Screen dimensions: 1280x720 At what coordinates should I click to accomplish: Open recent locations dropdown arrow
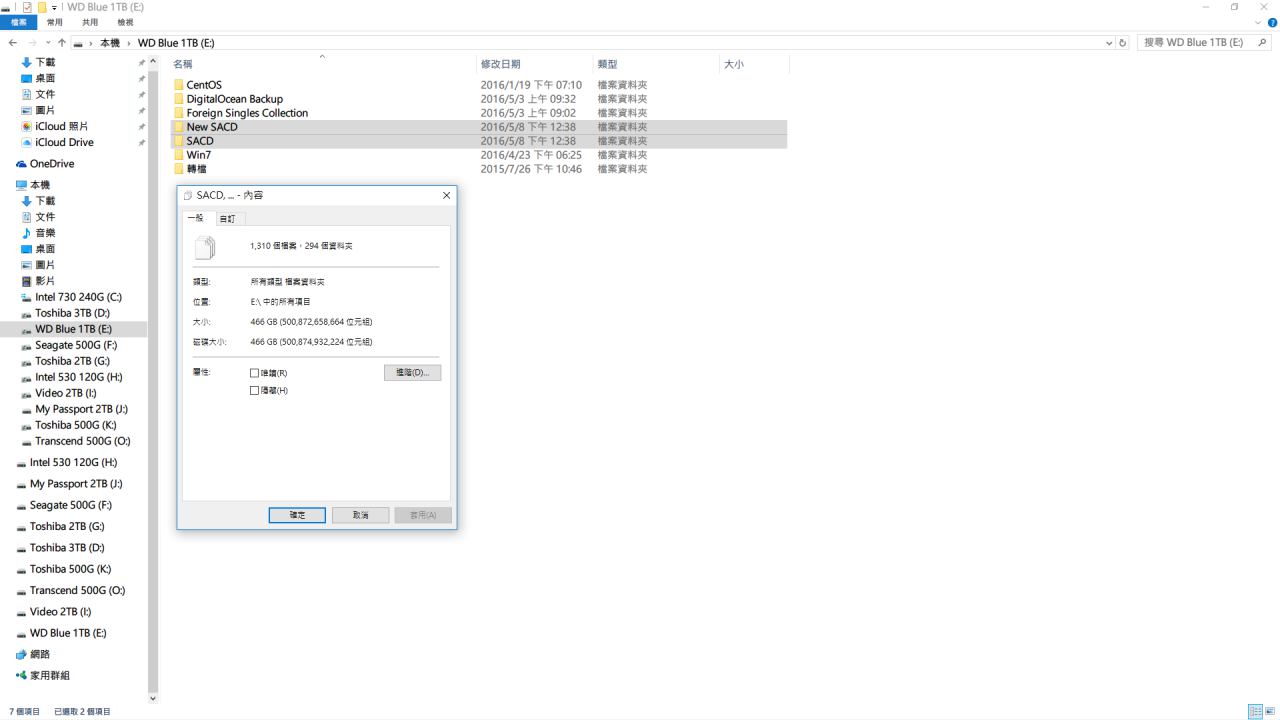click(46, 43)
